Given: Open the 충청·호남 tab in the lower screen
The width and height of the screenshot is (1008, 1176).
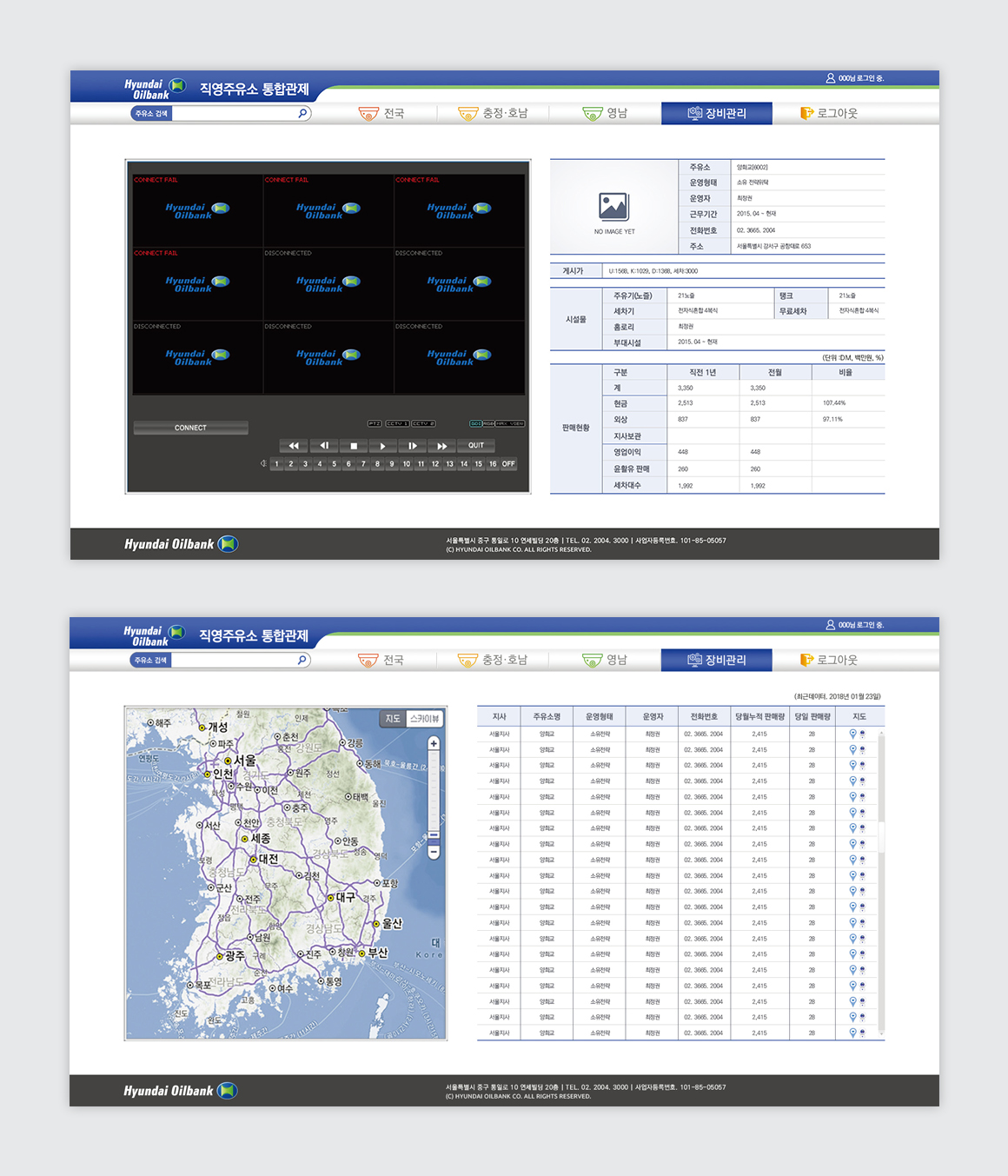Looking at the screenshot, I should click(492, 660).
